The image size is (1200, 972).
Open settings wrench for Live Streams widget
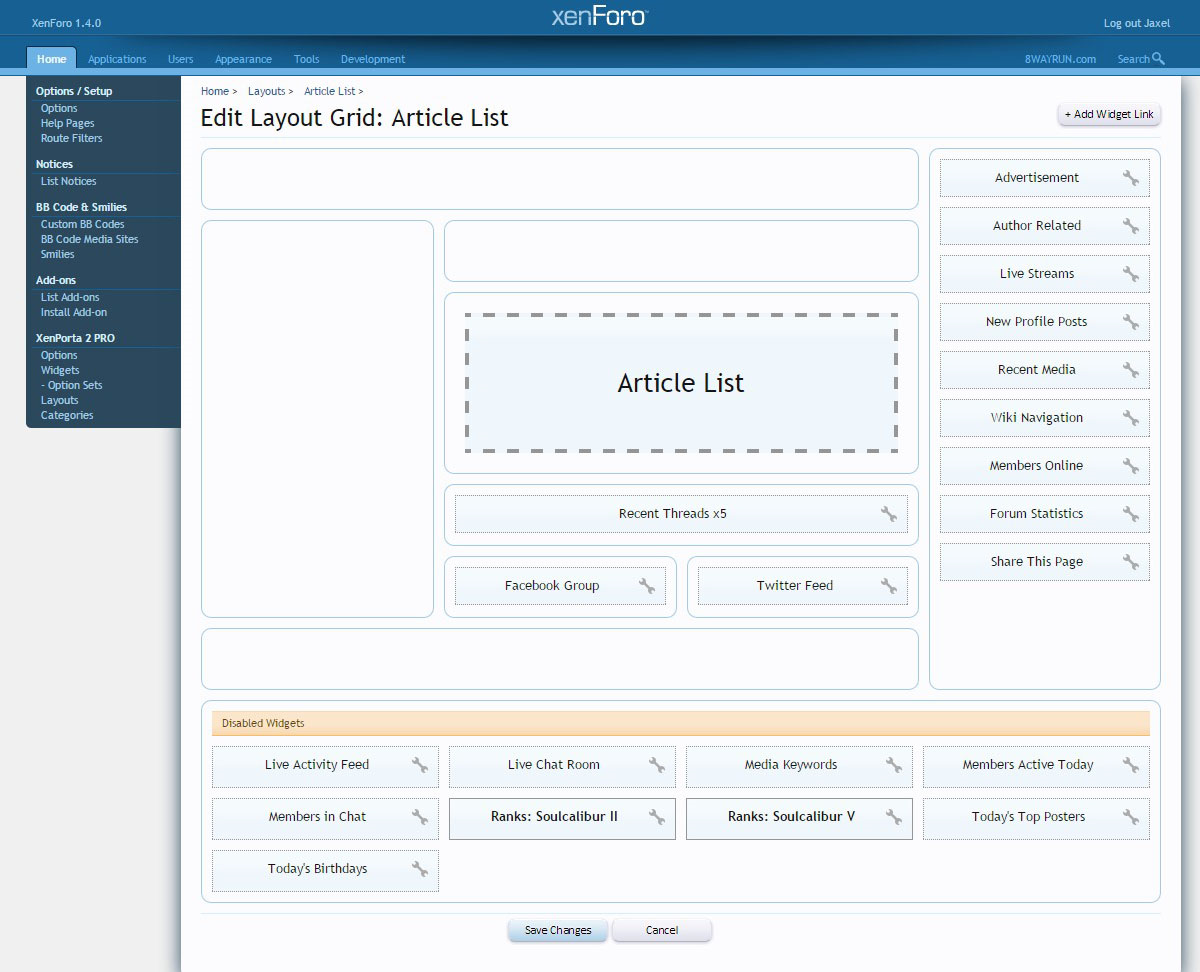pos(1130,274)
